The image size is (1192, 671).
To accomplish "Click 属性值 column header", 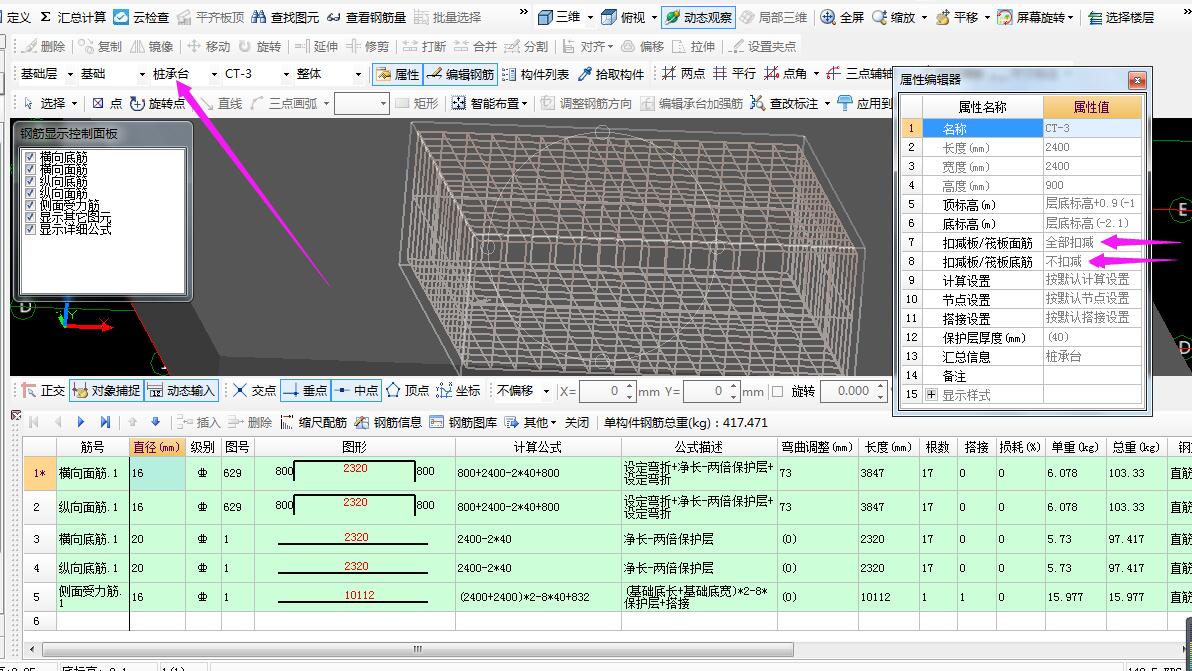I will click(x=1092, y=107).
